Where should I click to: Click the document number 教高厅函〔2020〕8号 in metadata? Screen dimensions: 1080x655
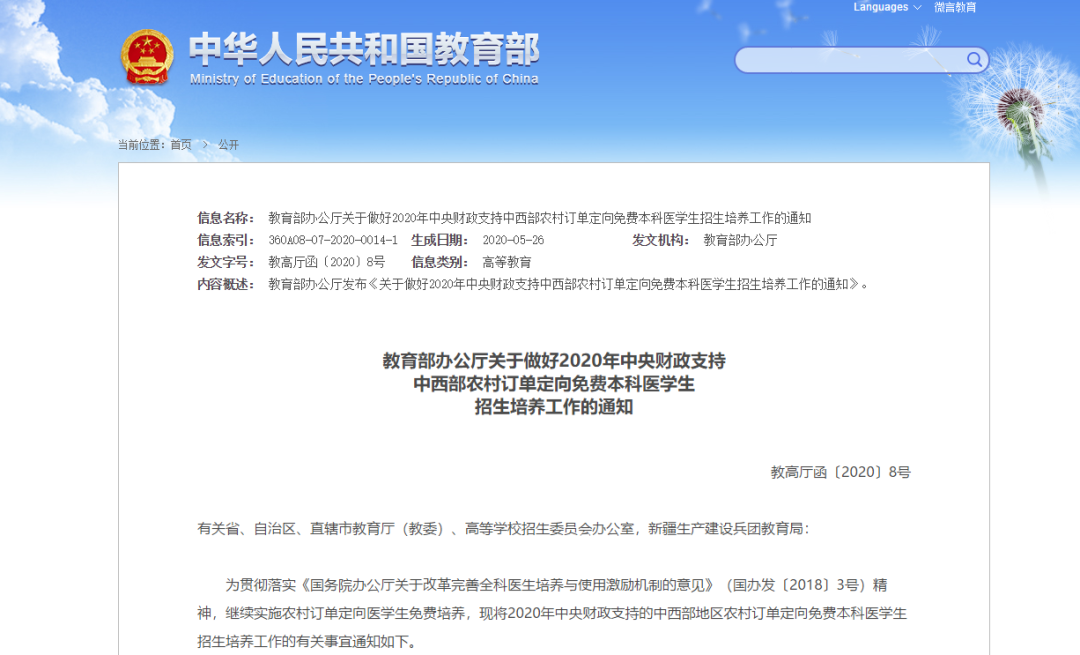pos(326,262)
